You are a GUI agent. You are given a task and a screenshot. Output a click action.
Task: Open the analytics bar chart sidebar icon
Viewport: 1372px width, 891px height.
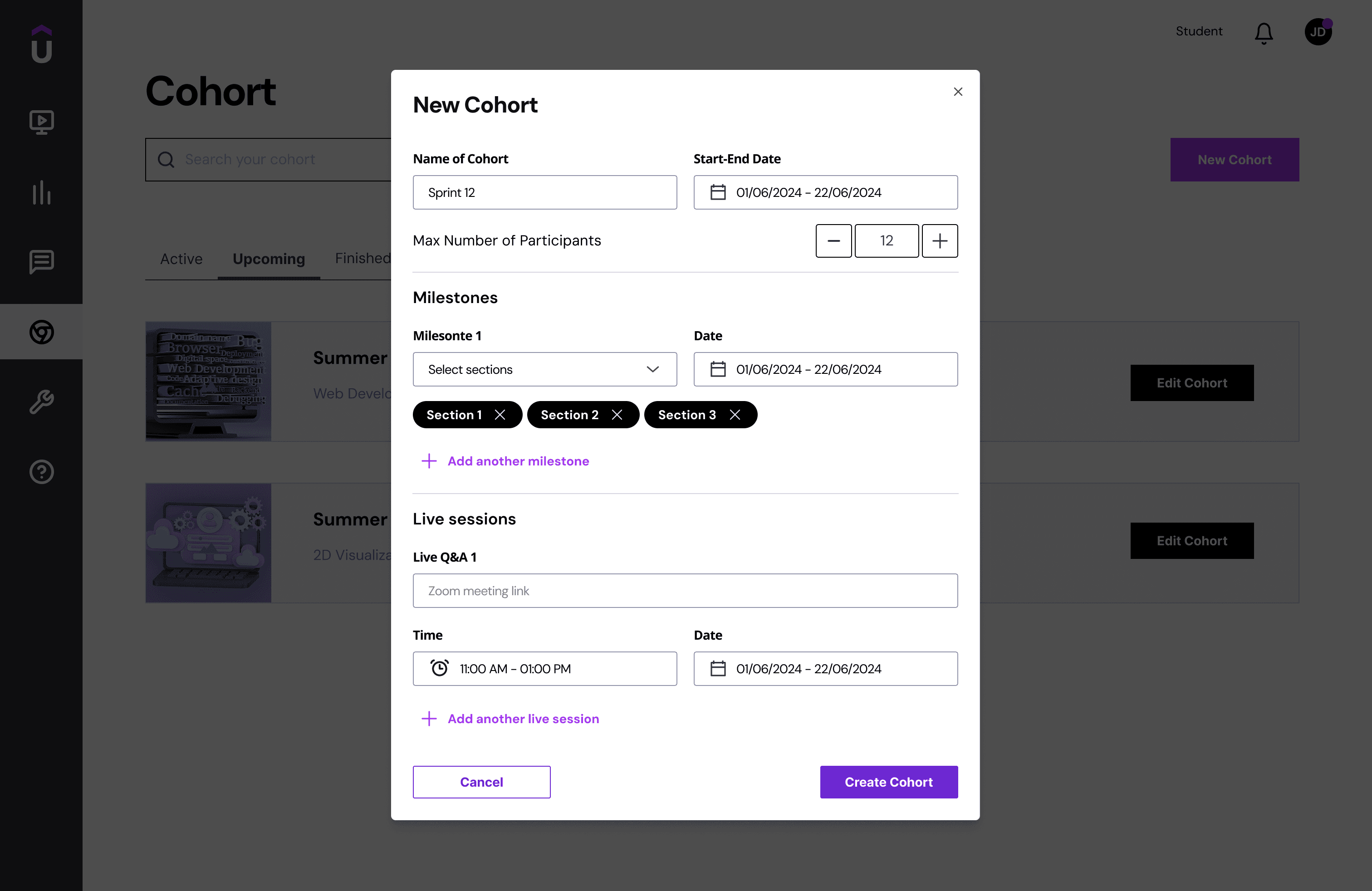(41, 192)
